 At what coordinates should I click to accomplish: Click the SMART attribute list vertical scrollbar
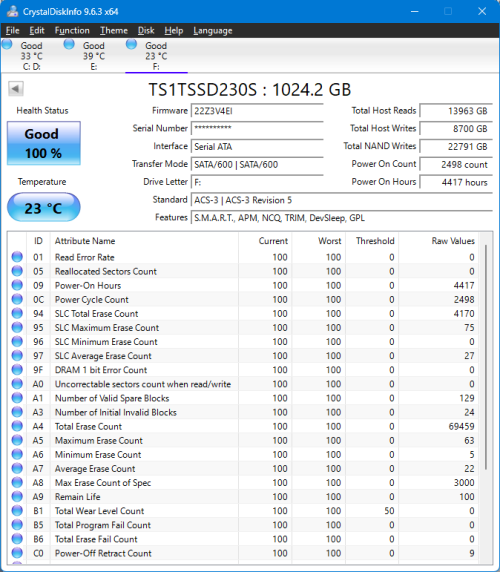coord(486,358)
